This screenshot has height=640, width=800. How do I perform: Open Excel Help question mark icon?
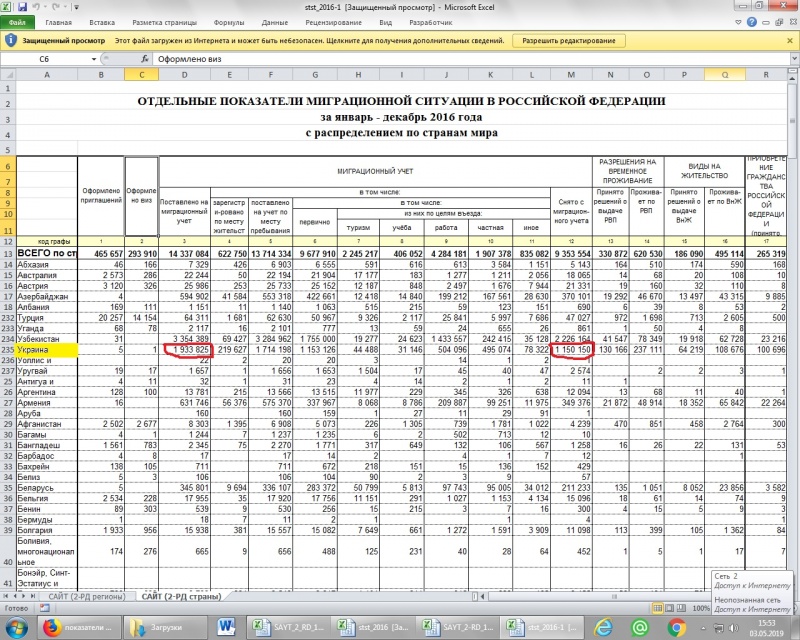pos(752,22)
